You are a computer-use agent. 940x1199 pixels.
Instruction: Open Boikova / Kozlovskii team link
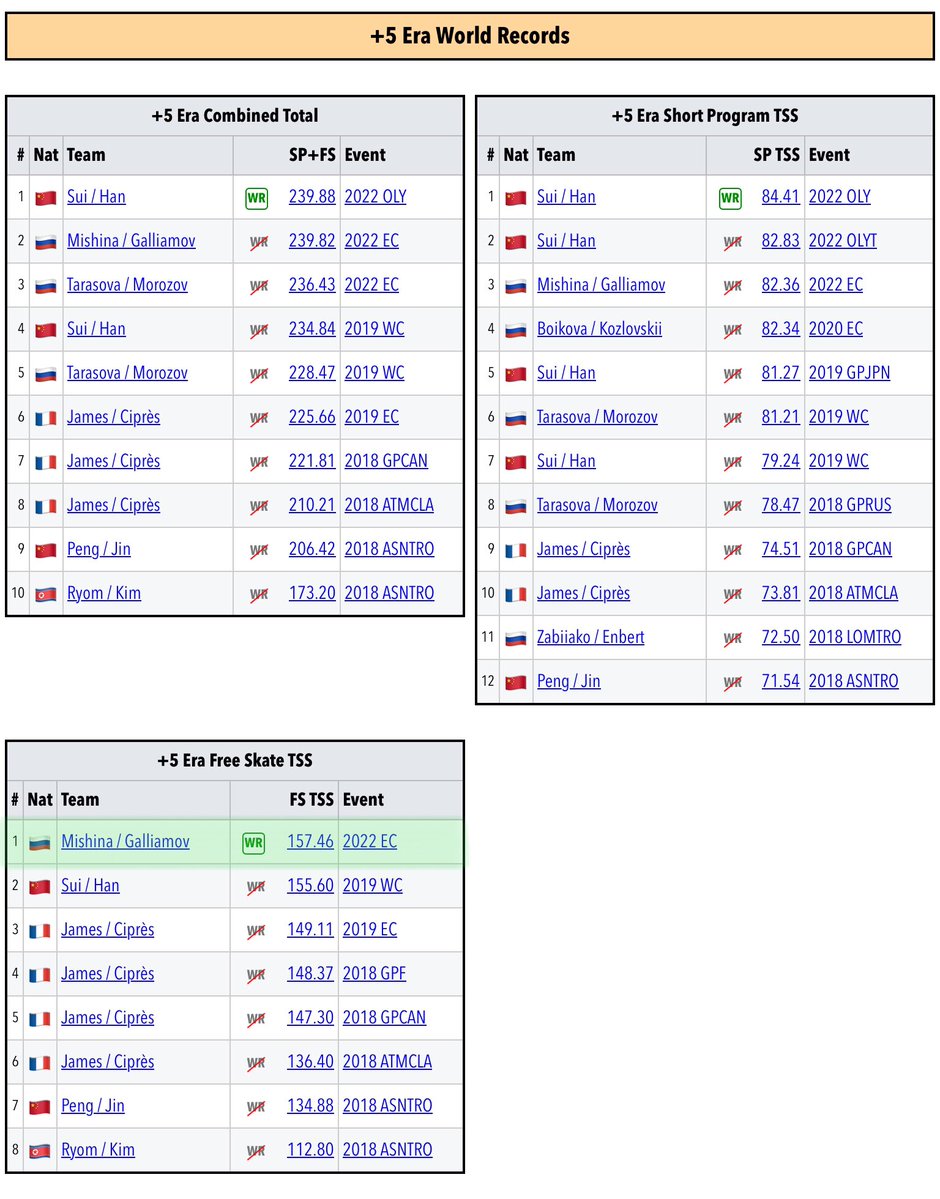click(600, 330)
